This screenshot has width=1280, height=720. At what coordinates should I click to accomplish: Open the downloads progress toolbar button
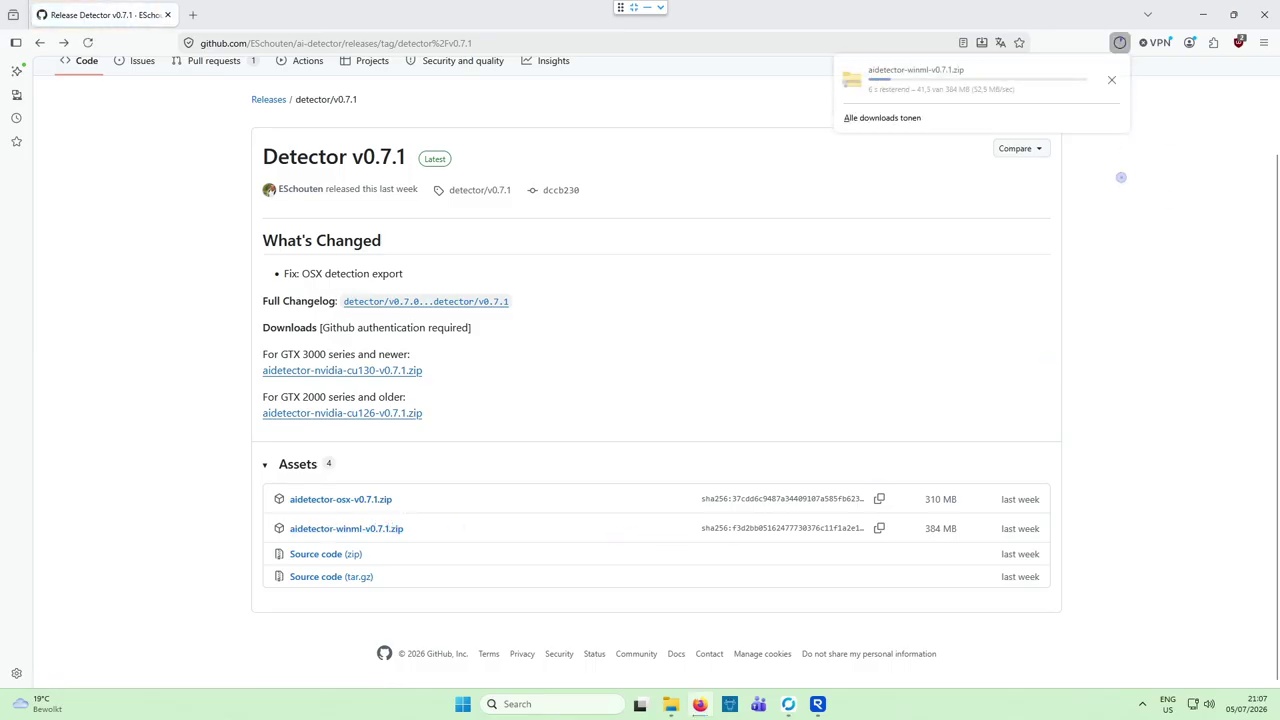[x=1120, y=43]
